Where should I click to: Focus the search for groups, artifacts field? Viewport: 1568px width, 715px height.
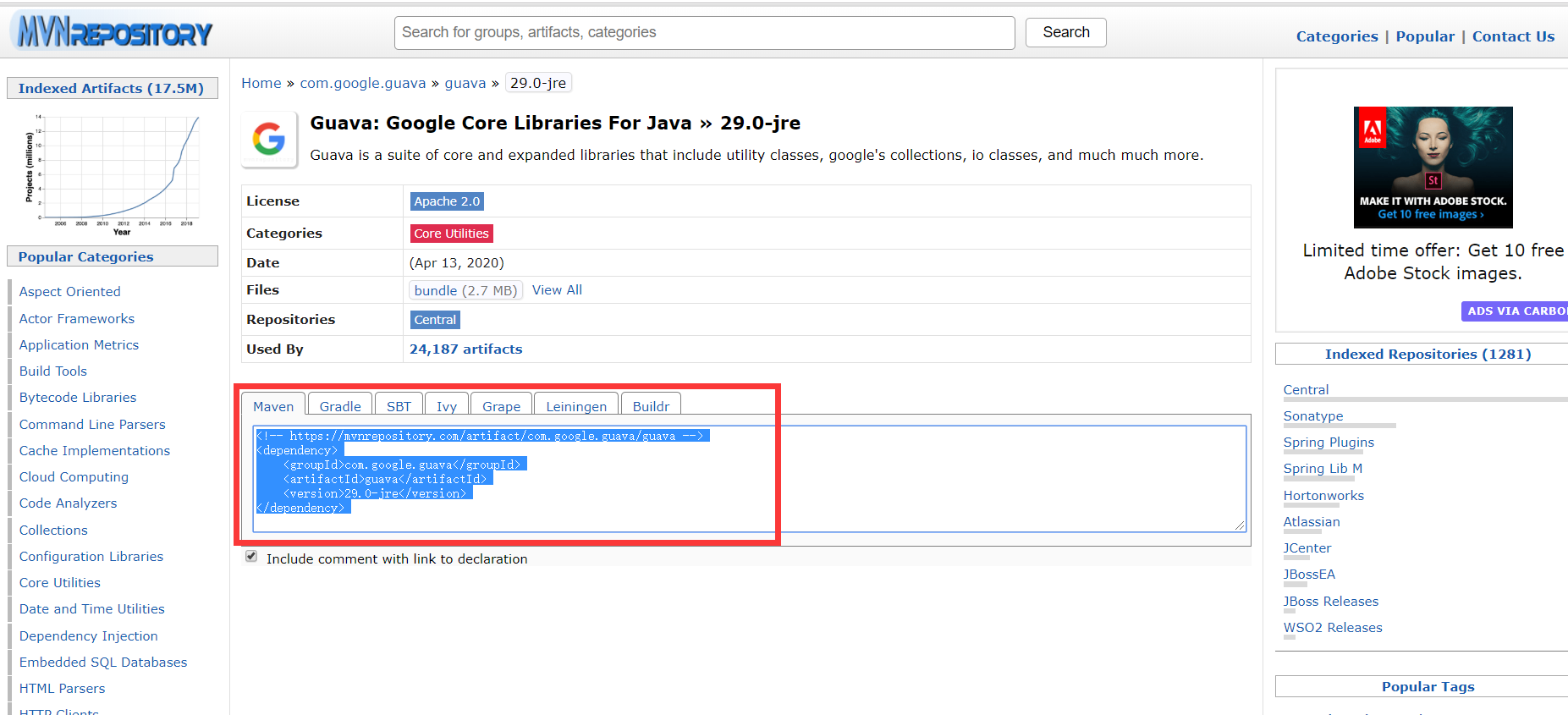click(704, 32)
